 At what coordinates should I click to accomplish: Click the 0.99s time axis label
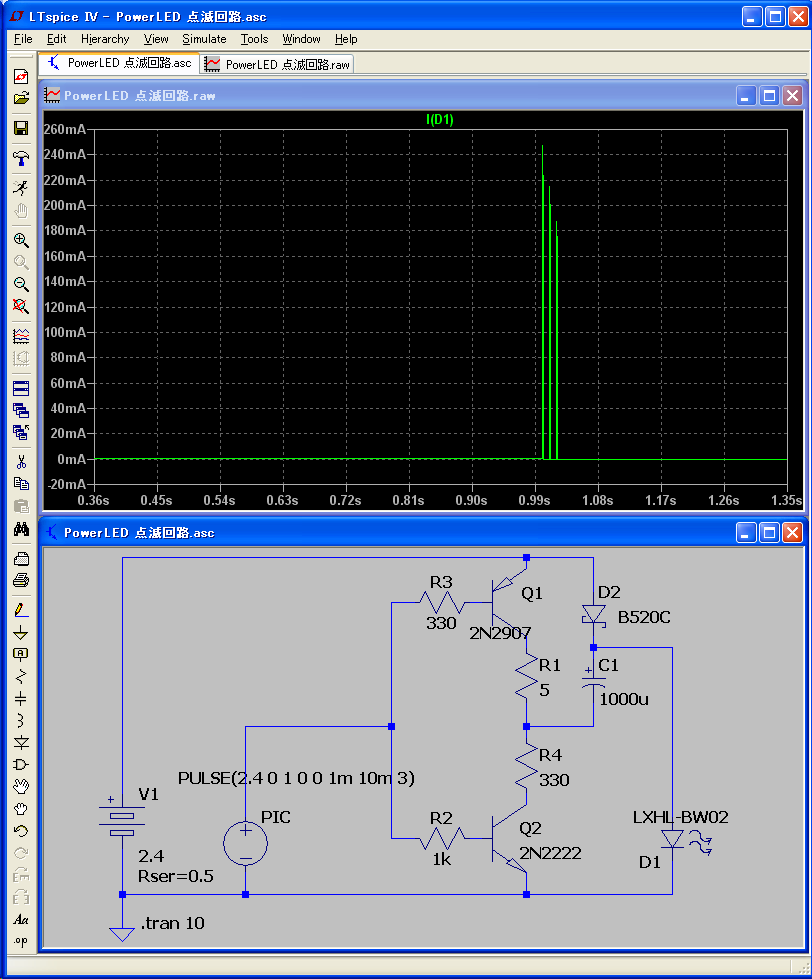click(534, 500)
